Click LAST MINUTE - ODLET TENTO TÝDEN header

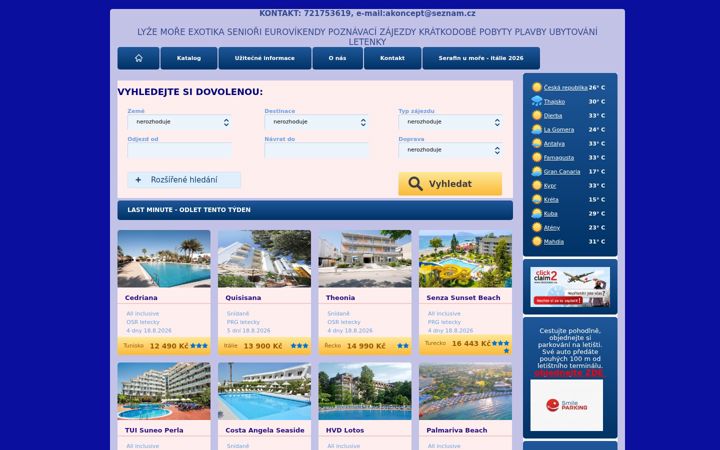pos(315,210)
